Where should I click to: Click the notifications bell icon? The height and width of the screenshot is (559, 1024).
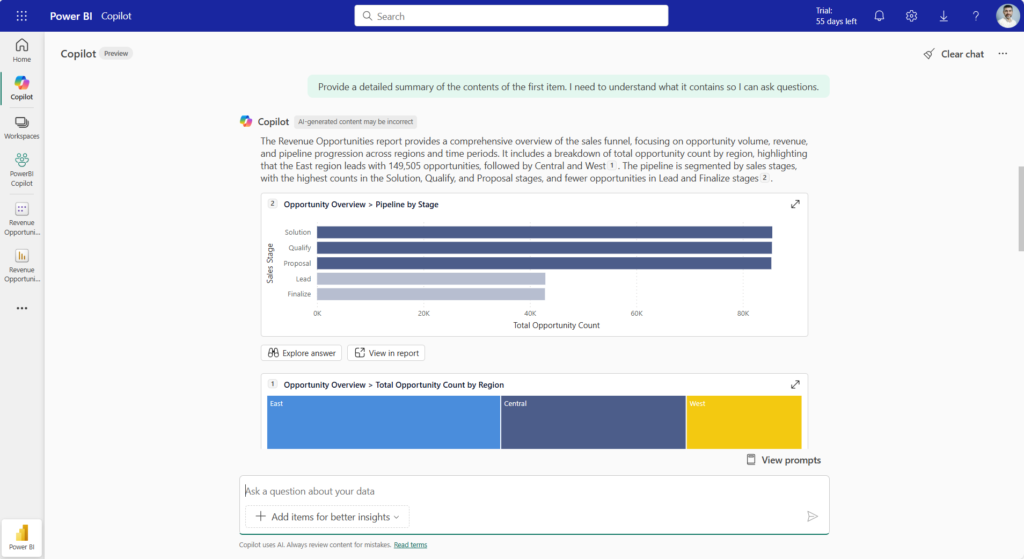(879, 16)
